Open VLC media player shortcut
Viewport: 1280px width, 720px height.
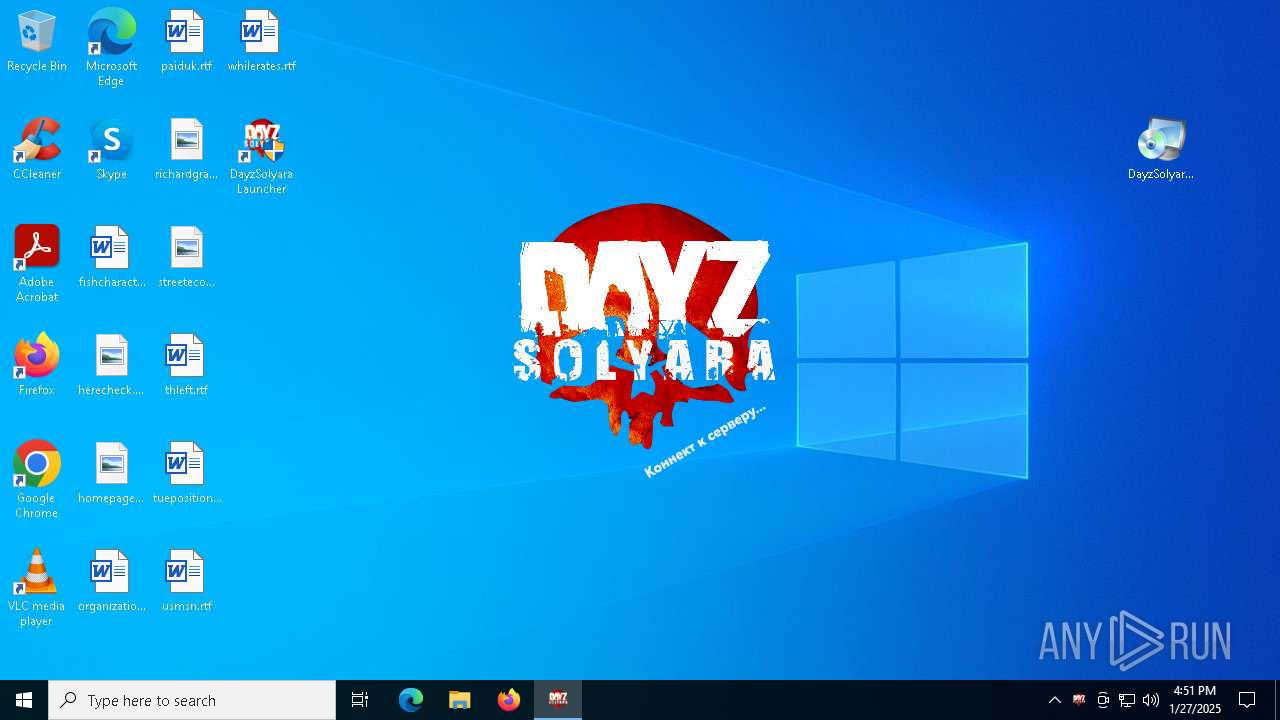[x=37, y=588]
